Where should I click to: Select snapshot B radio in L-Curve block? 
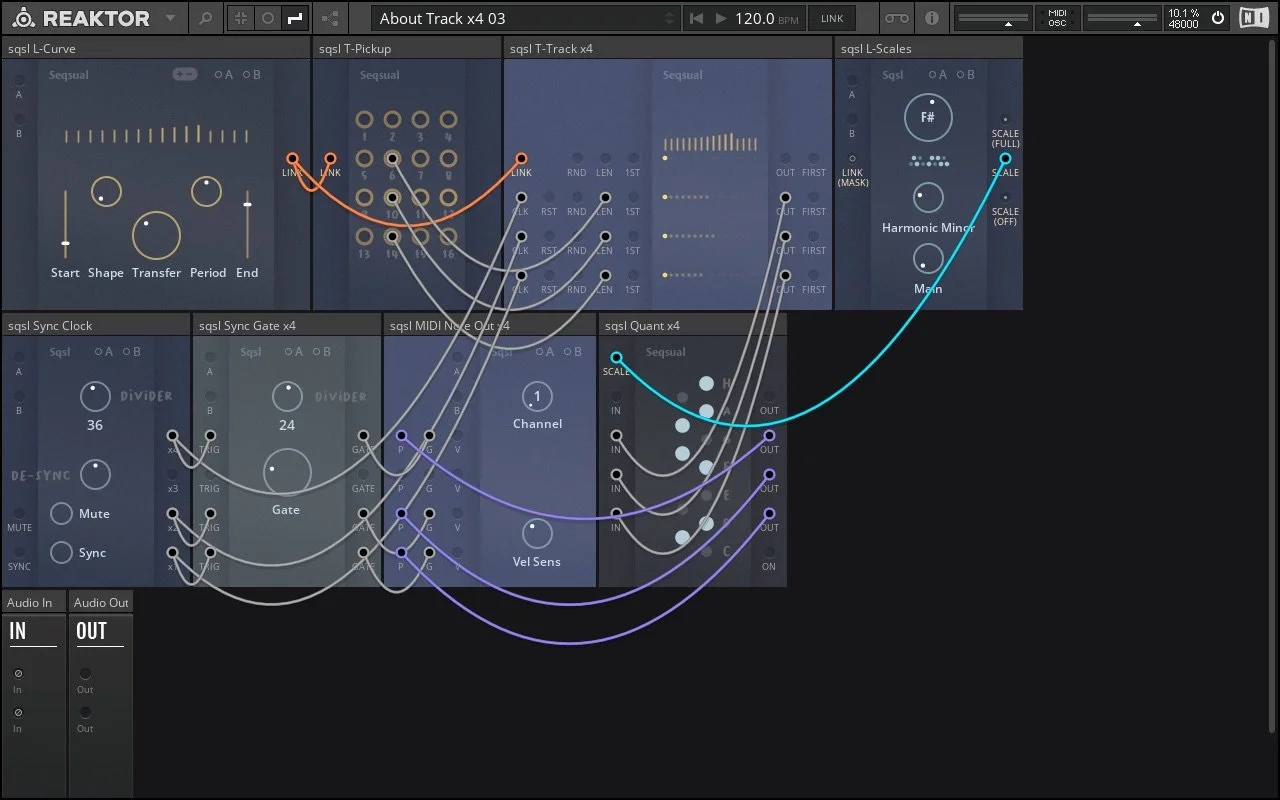coord(247,75)
